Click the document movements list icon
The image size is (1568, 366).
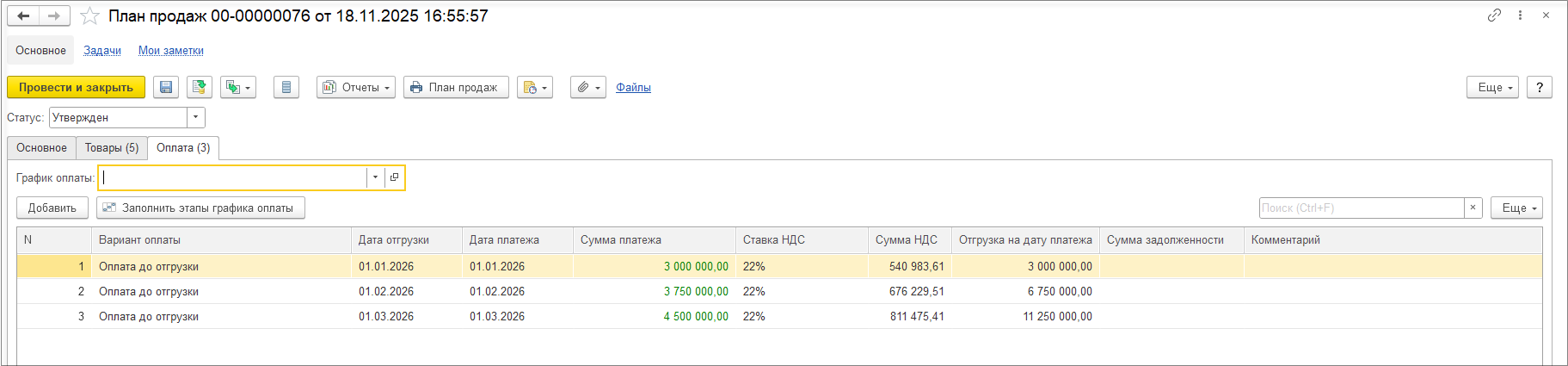pyautogui.click(x=286, y=87)
